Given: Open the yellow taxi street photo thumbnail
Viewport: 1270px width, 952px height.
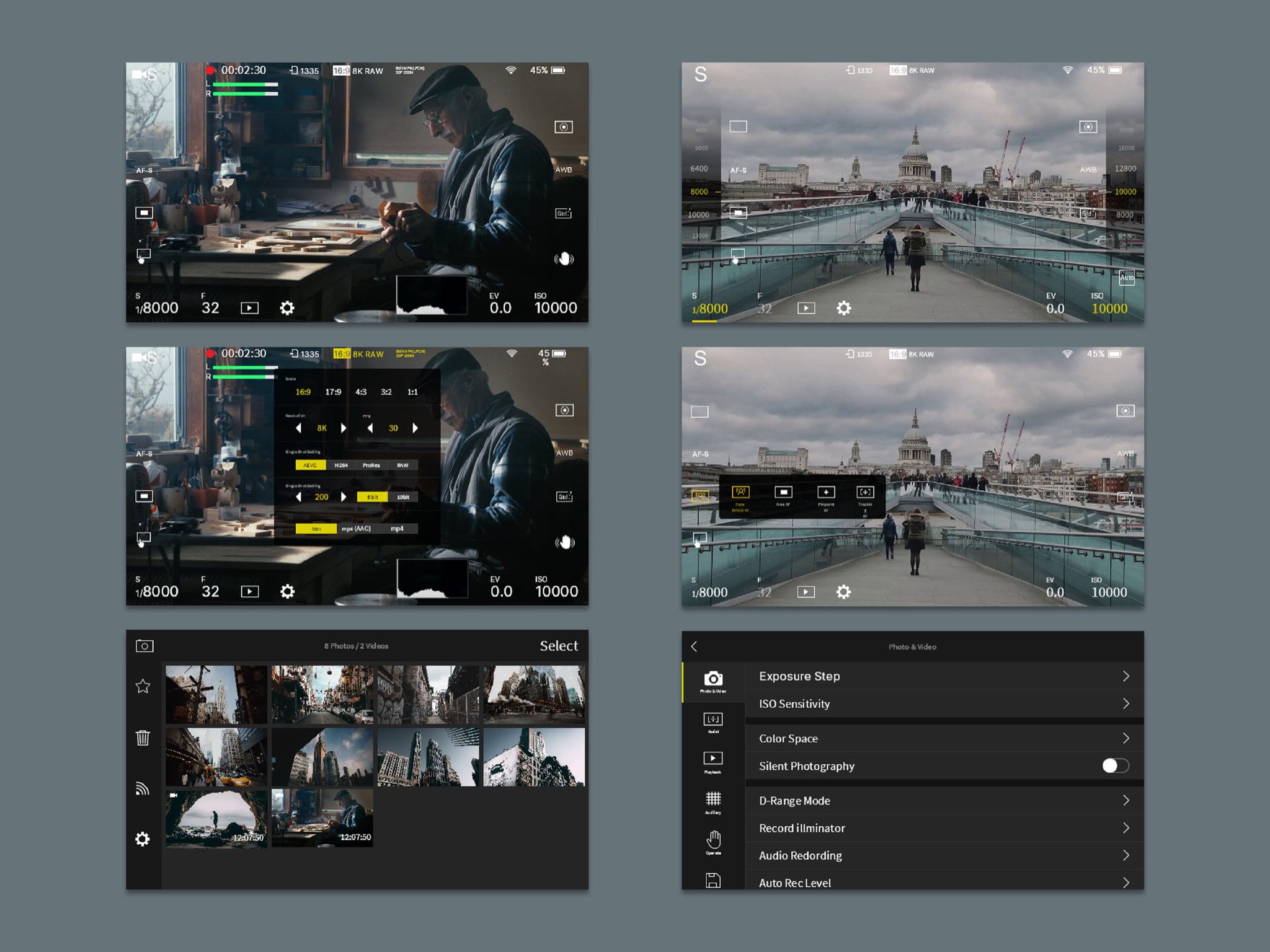Looking at the screenshot, I should click(x=216, y=757).
